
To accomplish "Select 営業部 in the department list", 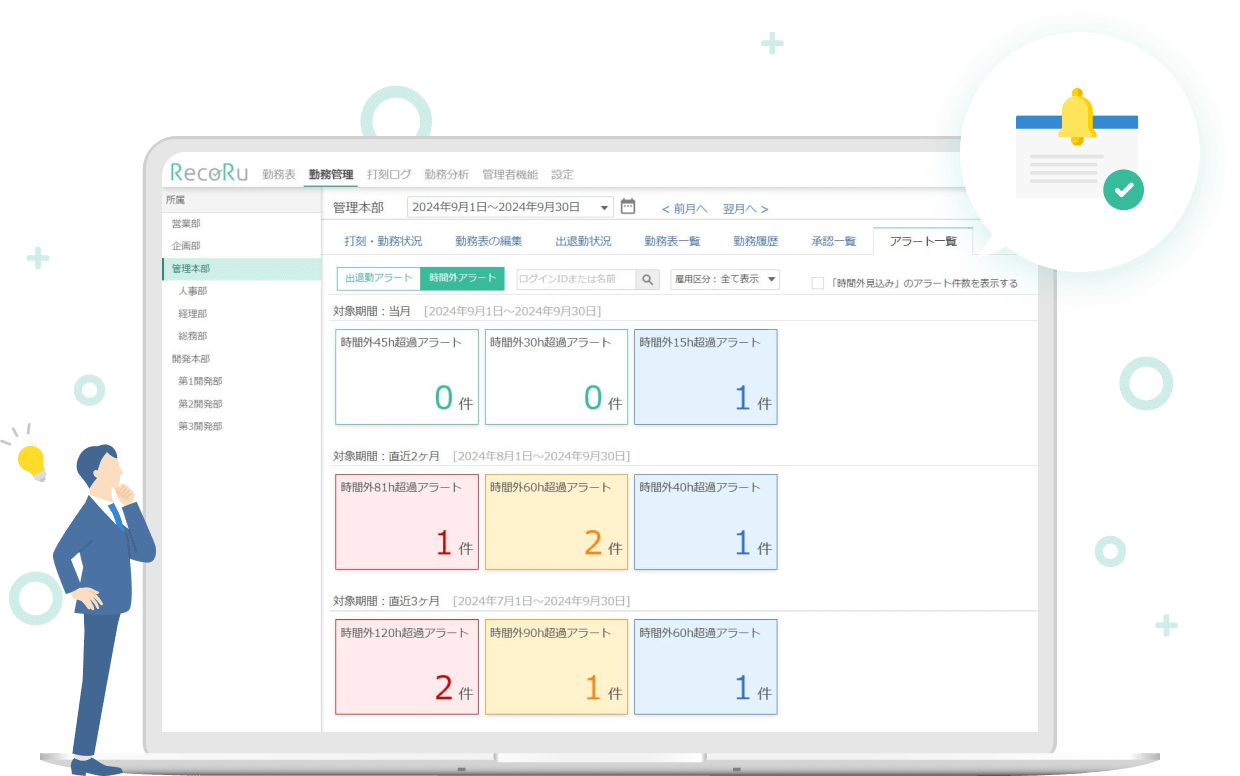I will pyautogui.click(x=186, y=224).
